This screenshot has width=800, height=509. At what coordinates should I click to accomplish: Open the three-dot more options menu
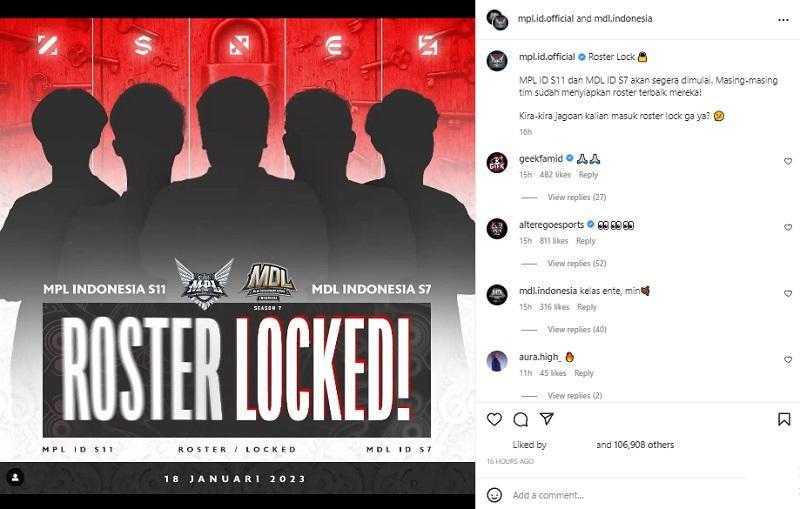[783, 20]
